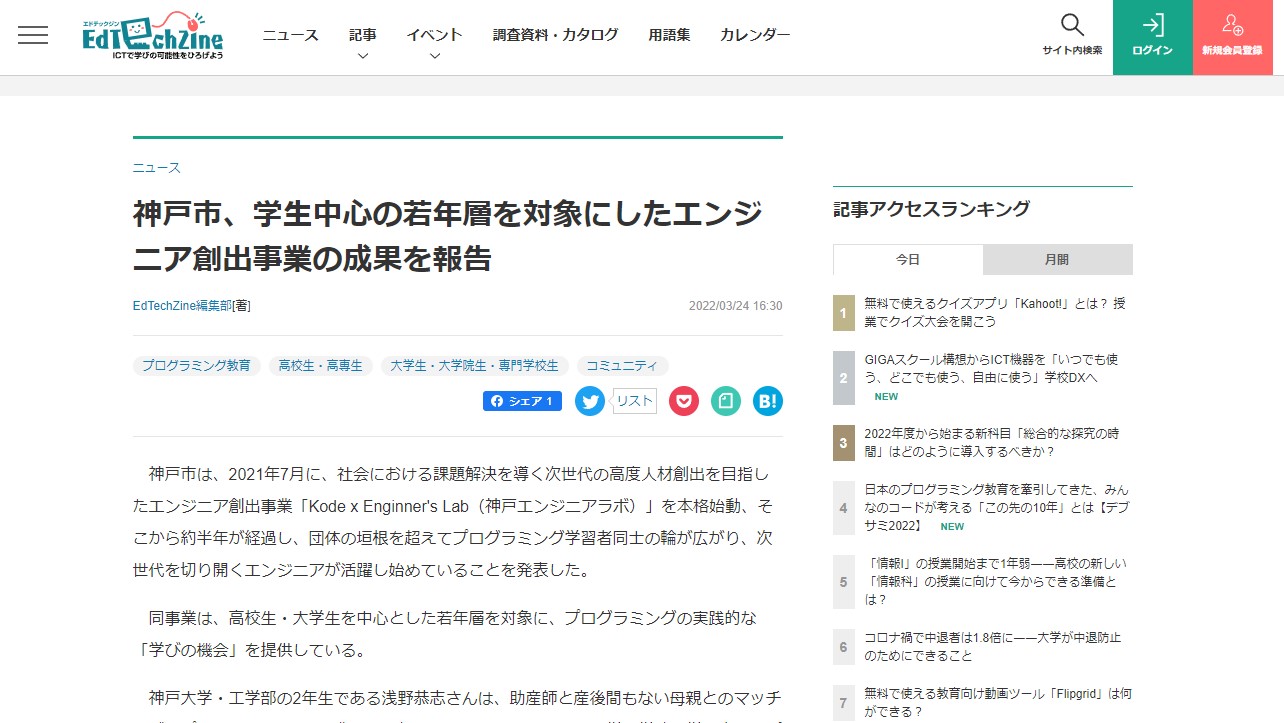Screen dimensions: 1284x723
Task: Click the article date 2022/03/24 16:30
Action: click(x=736, y=306)
